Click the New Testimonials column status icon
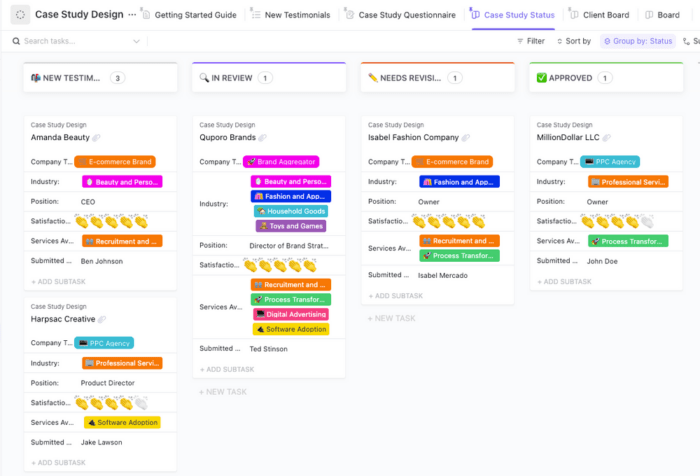This screenshot has width=700, height=476. (36, 78)
